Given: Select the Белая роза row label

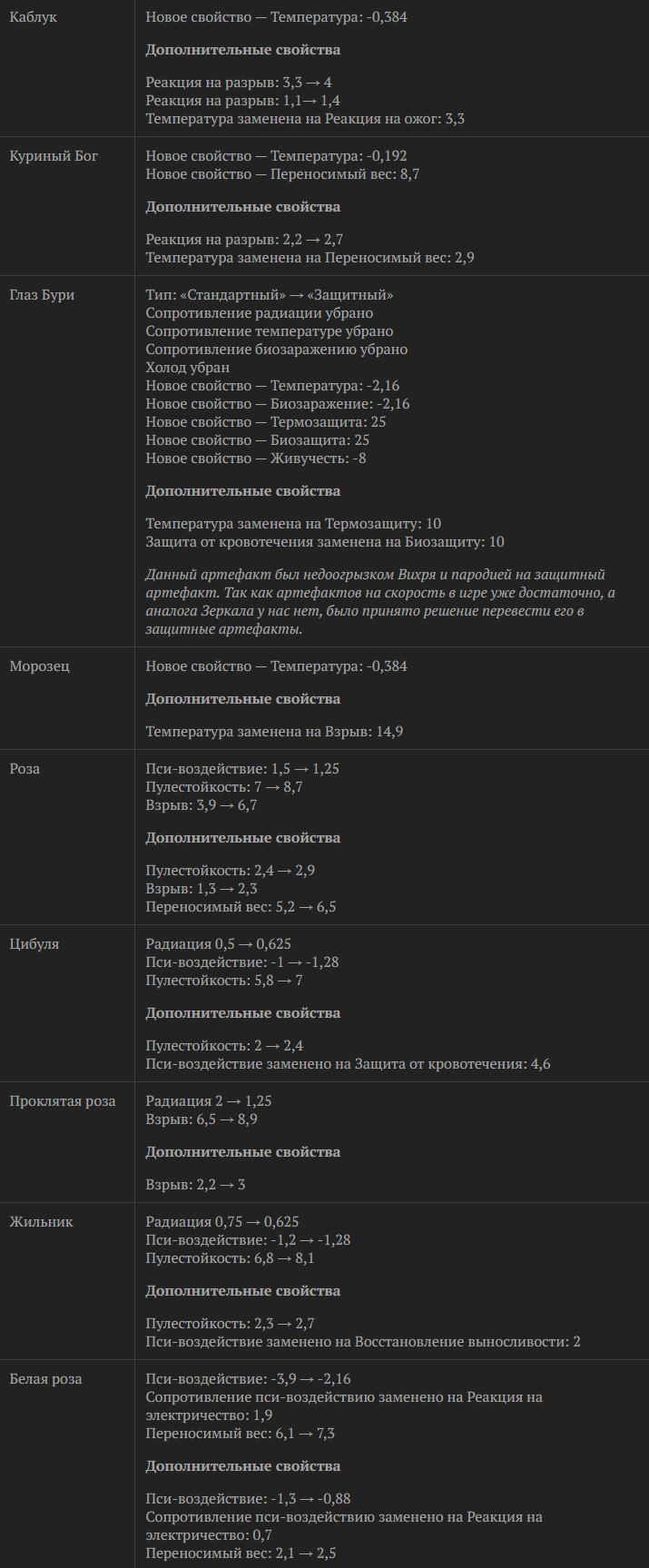Looking at the screenshot, I should click(45, 1379).
